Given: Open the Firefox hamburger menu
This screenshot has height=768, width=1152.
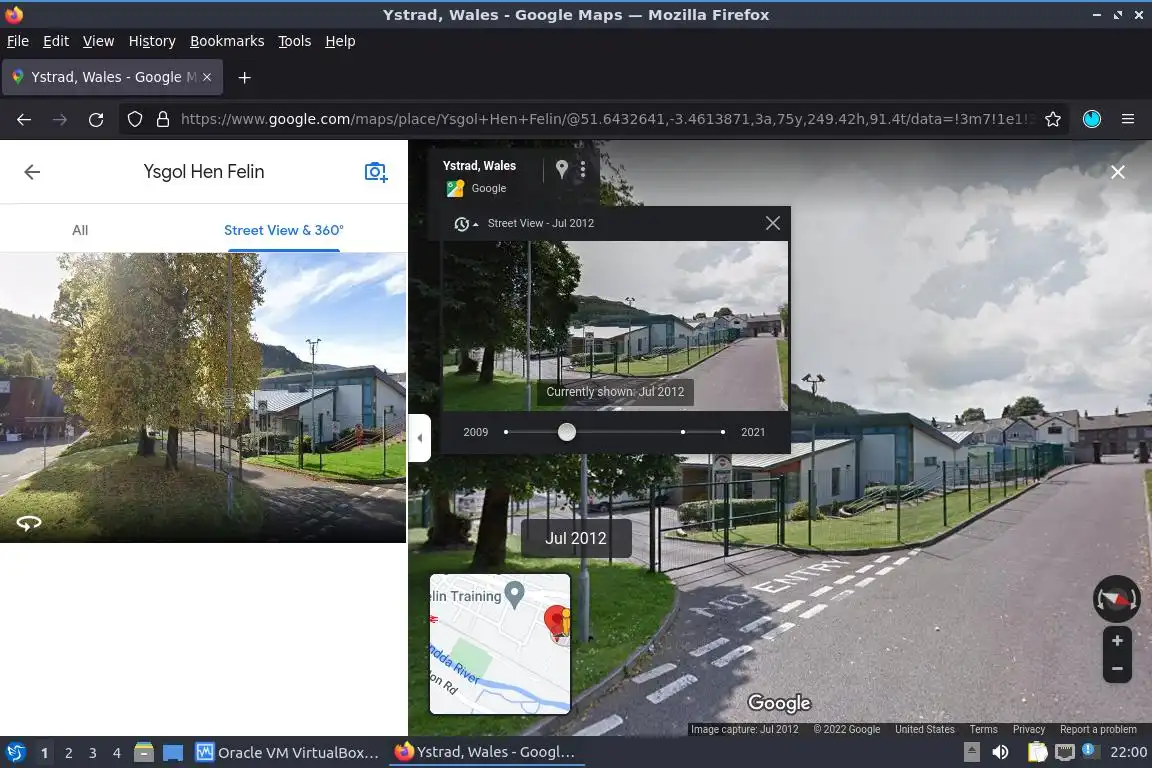Looking at the screenshot, I should 1128,119.
